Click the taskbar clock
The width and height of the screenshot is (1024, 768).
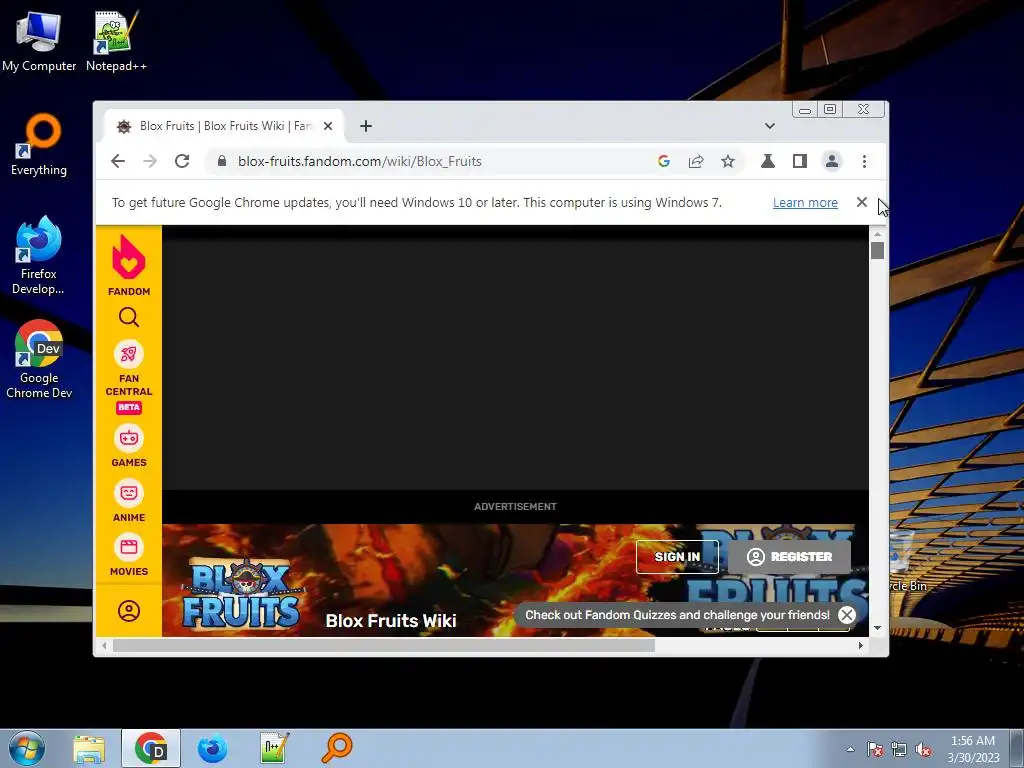click(973, 749)
